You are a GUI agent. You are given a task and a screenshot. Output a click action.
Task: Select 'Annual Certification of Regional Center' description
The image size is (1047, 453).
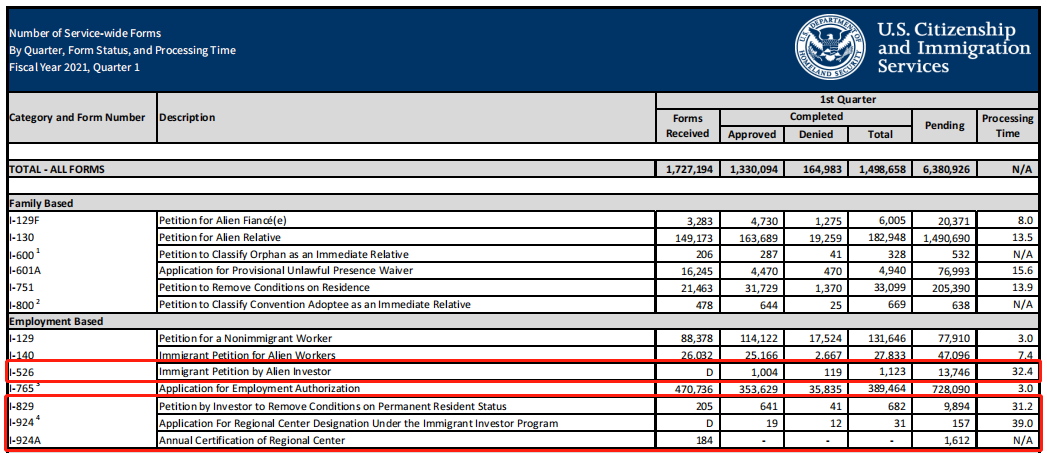252,440
